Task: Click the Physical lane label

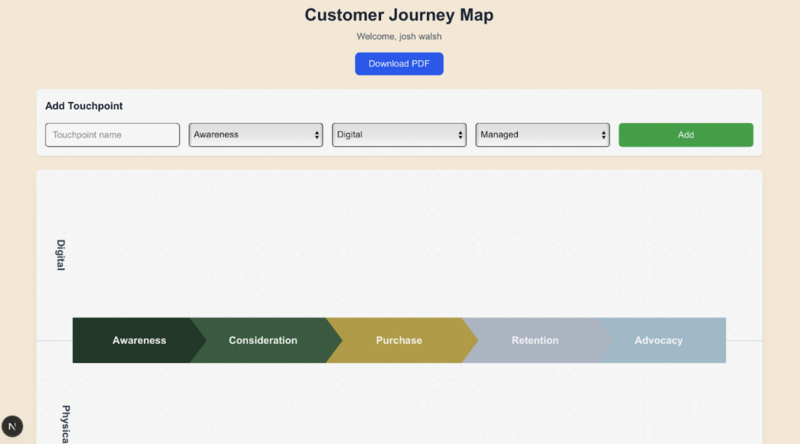Action: click(65, 424)
